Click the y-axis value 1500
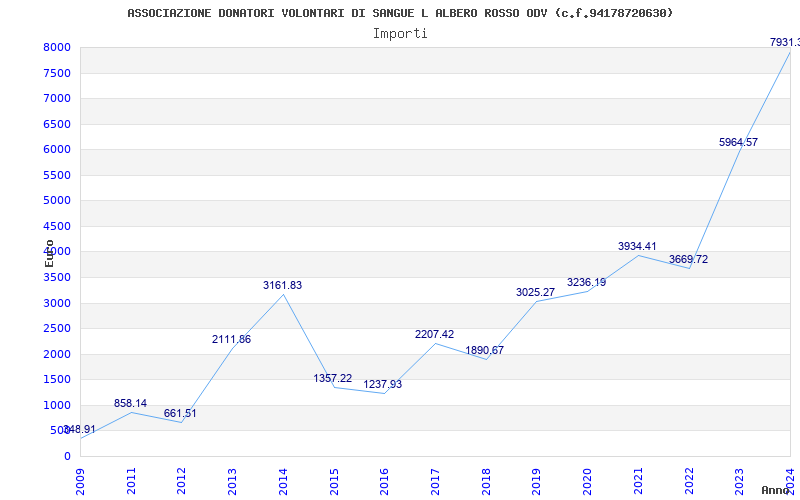 [57, 380]
